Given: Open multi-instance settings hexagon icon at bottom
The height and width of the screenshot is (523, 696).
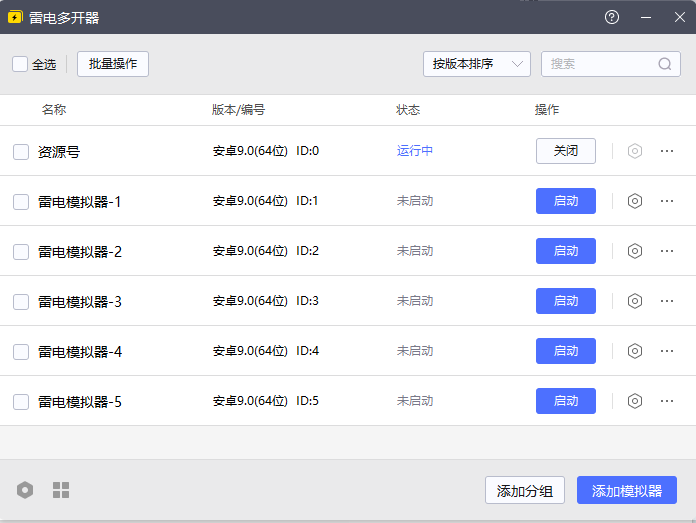Looking at the screenshot, I should (25, 490).
